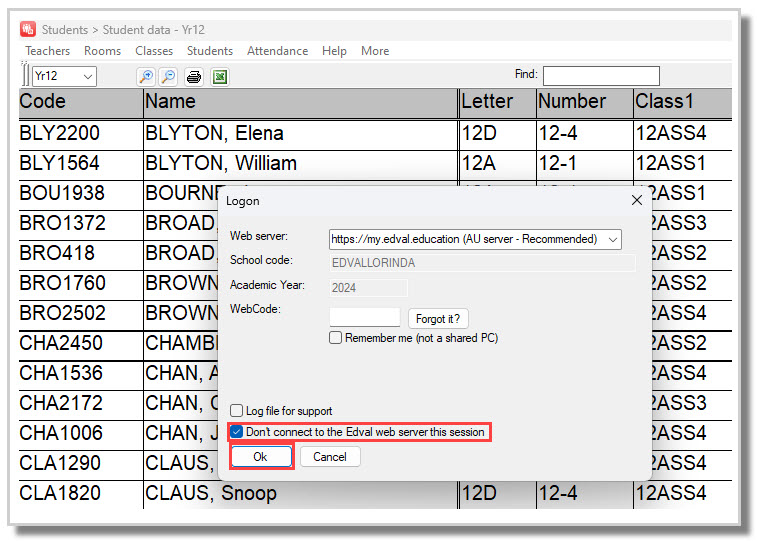Click Class1 12ASS4 in CLA1820 row
The image size is (757, 542).
(x=683, y=494)
